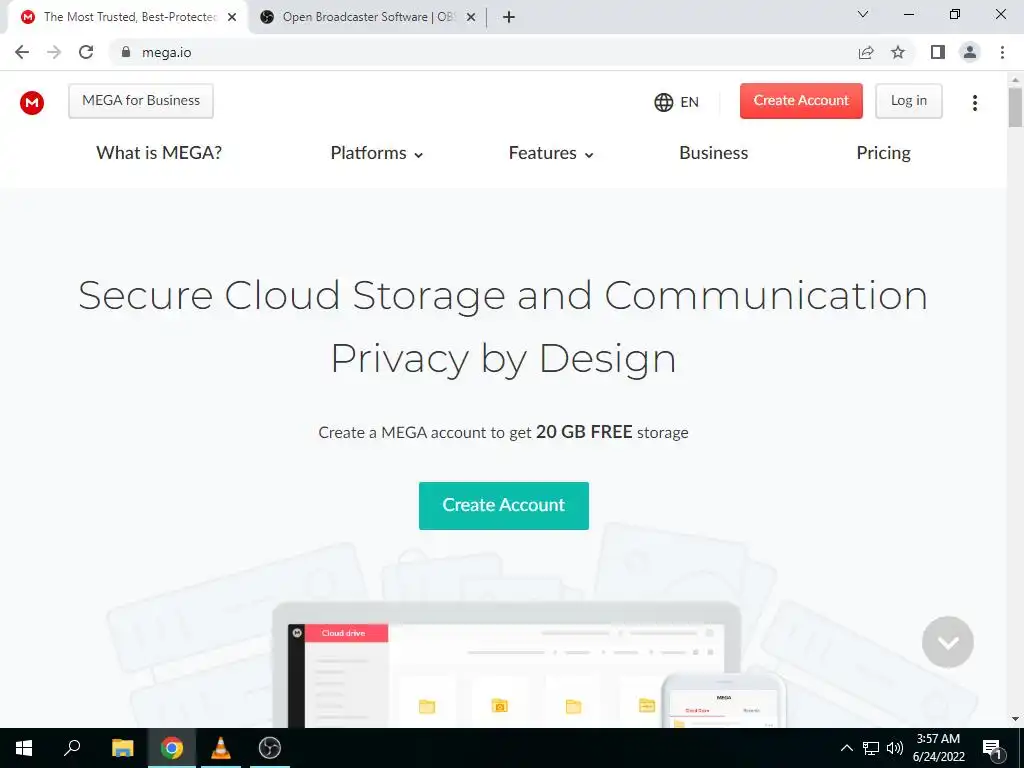The height and width of the screenshot is (768, 1024).
Task: Open the Business nav item
Action: coord(713,153)
